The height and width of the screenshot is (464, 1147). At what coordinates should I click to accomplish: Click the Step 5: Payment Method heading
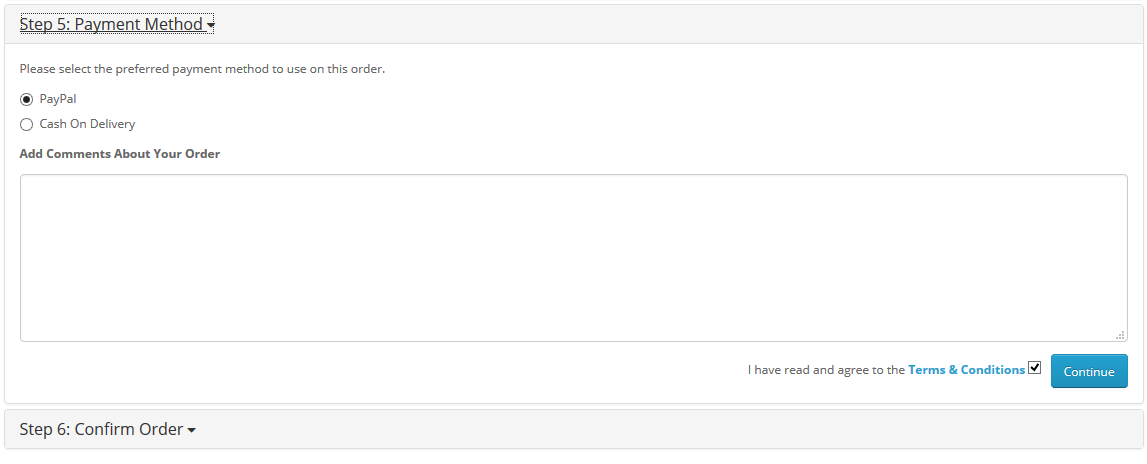[111, 24]
